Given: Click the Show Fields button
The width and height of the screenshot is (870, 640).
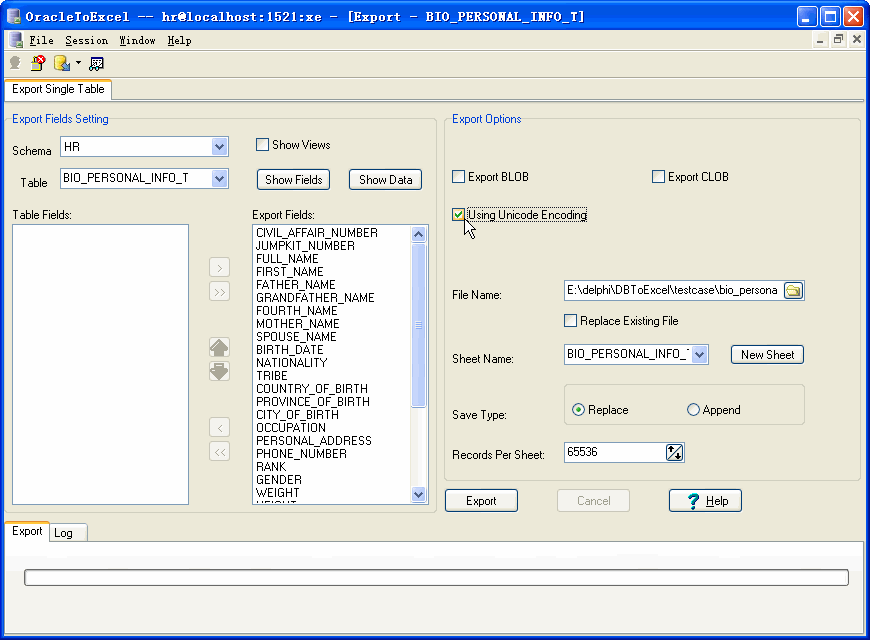Looking at the screenshot, I should pos(294,179).
